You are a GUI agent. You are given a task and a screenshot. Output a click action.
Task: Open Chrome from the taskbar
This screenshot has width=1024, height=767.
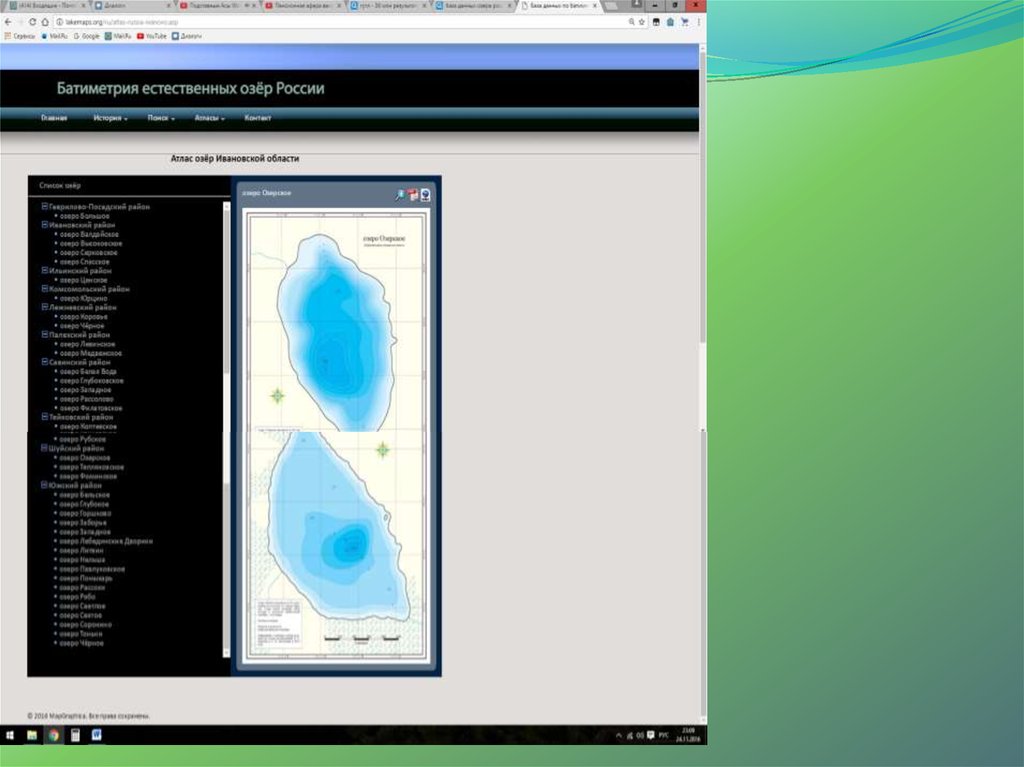tap(53, 735)
